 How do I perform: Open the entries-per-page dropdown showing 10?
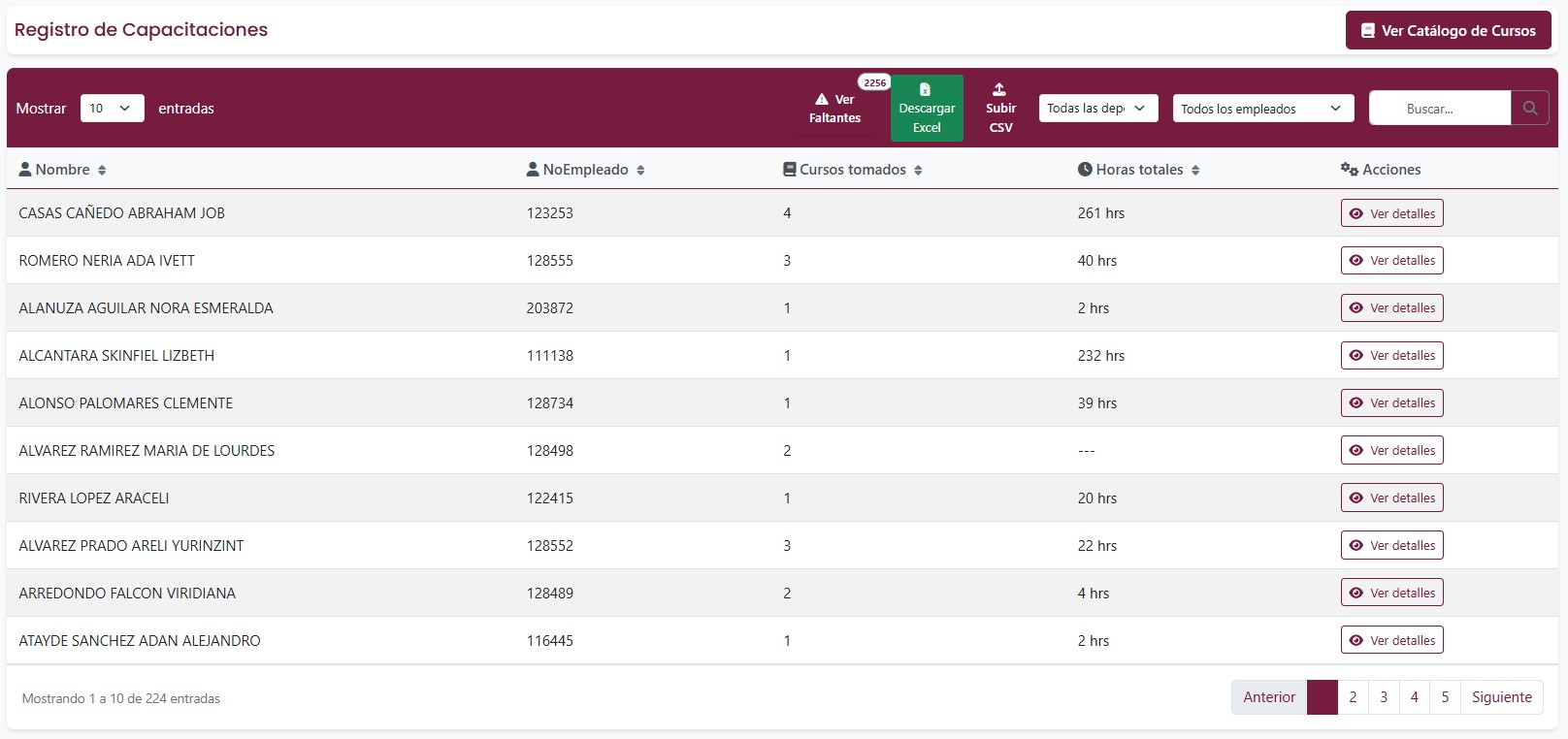point(112,109)
